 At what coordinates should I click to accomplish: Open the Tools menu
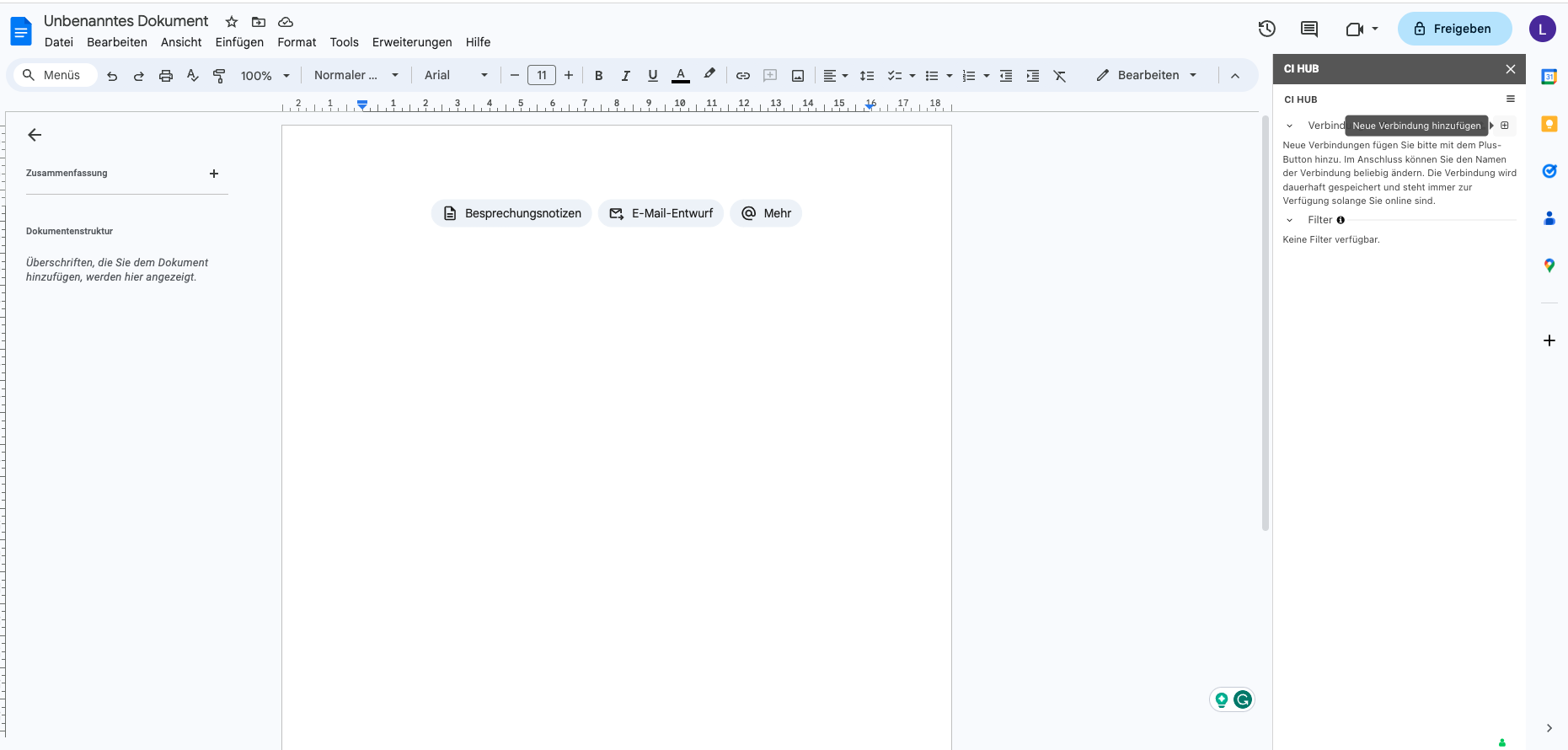pos(345,42)
